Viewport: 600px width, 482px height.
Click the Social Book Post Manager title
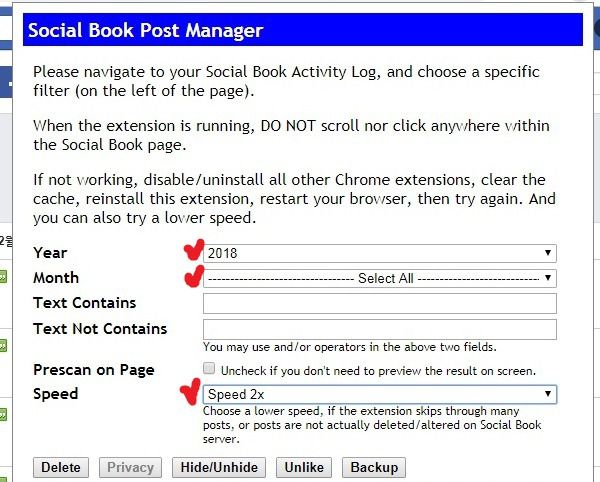(145, 30)
